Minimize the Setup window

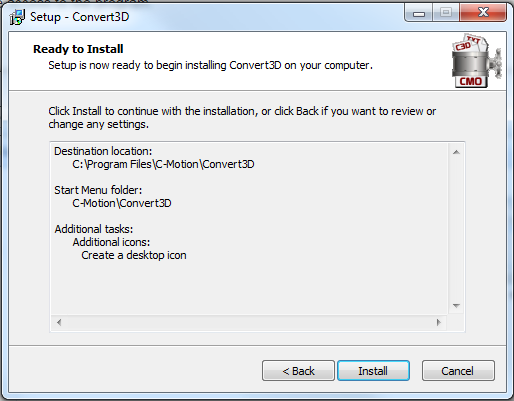(419, 13)
